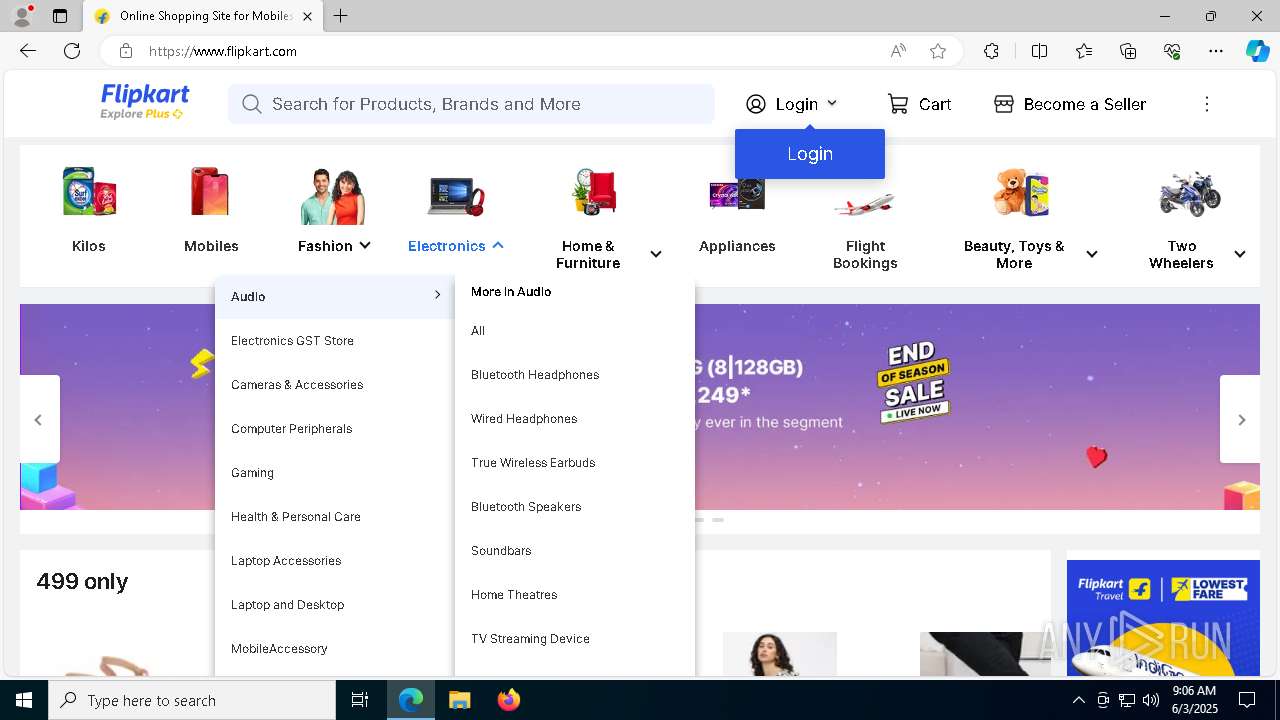Image resolution: width=1280 pixels, height=720 pixels.
Task: Expand the Login dropdown chevron
Action: 832,103
